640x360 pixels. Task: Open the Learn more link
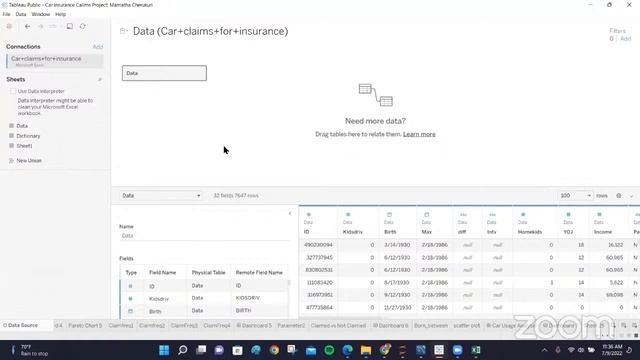[x=419, y=134]
